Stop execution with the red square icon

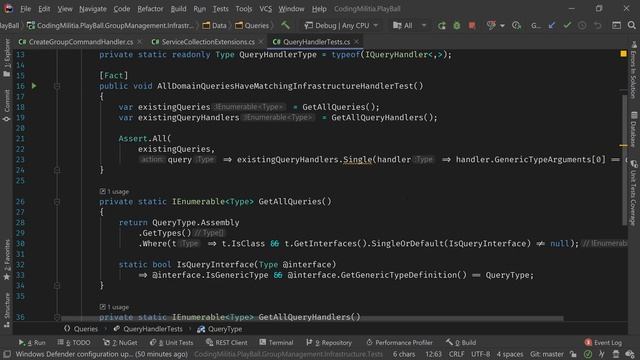[472, 26]
